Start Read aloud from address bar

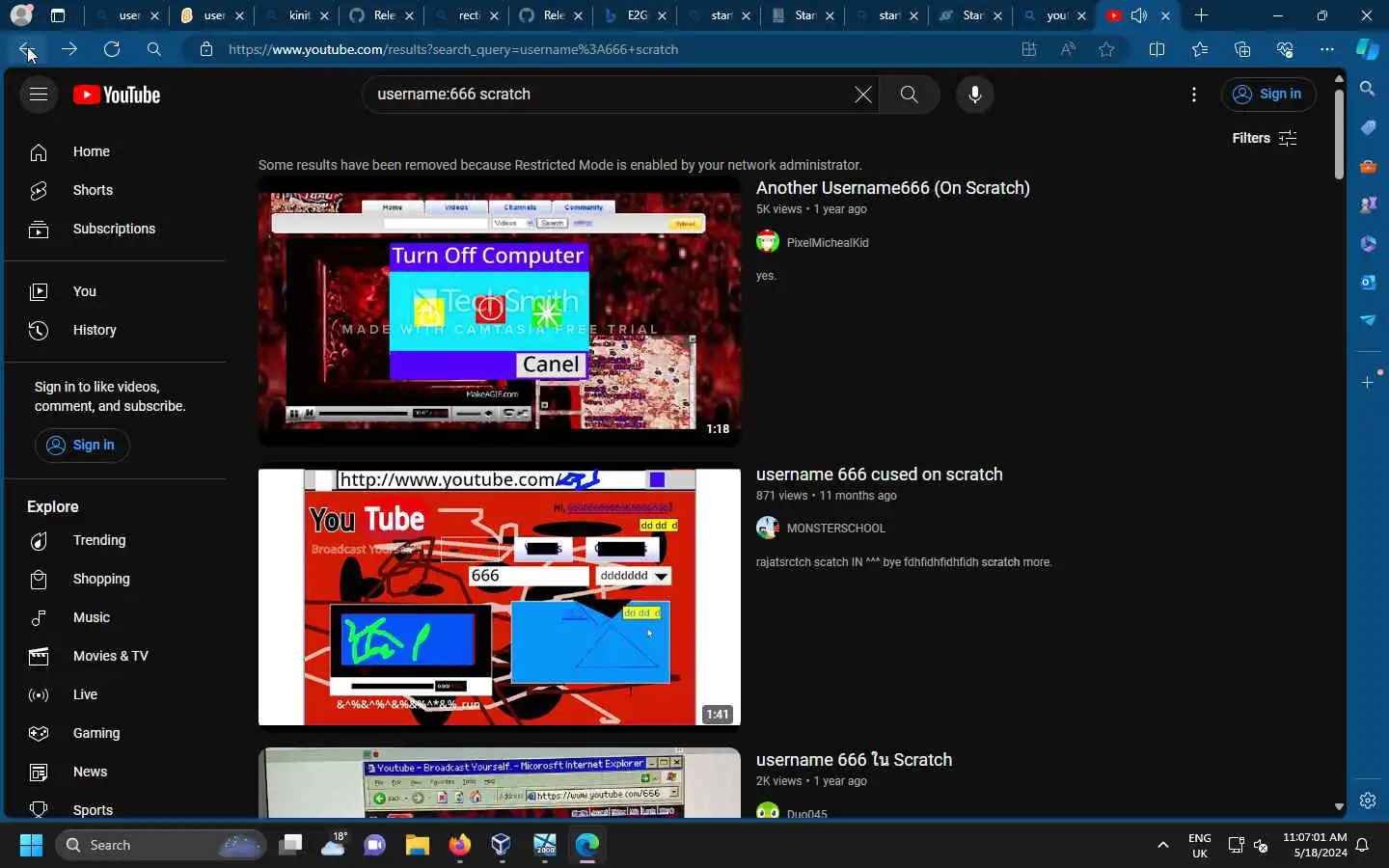[1068, 49]
